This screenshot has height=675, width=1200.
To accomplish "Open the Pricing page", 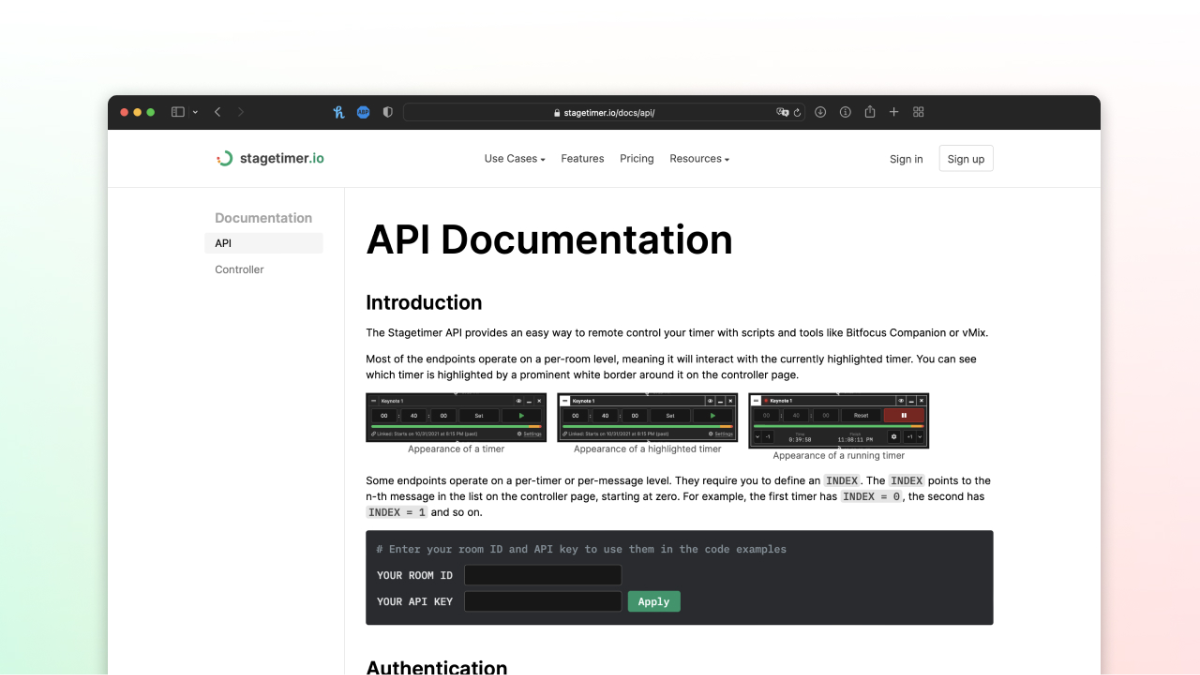I will (637, 159).
